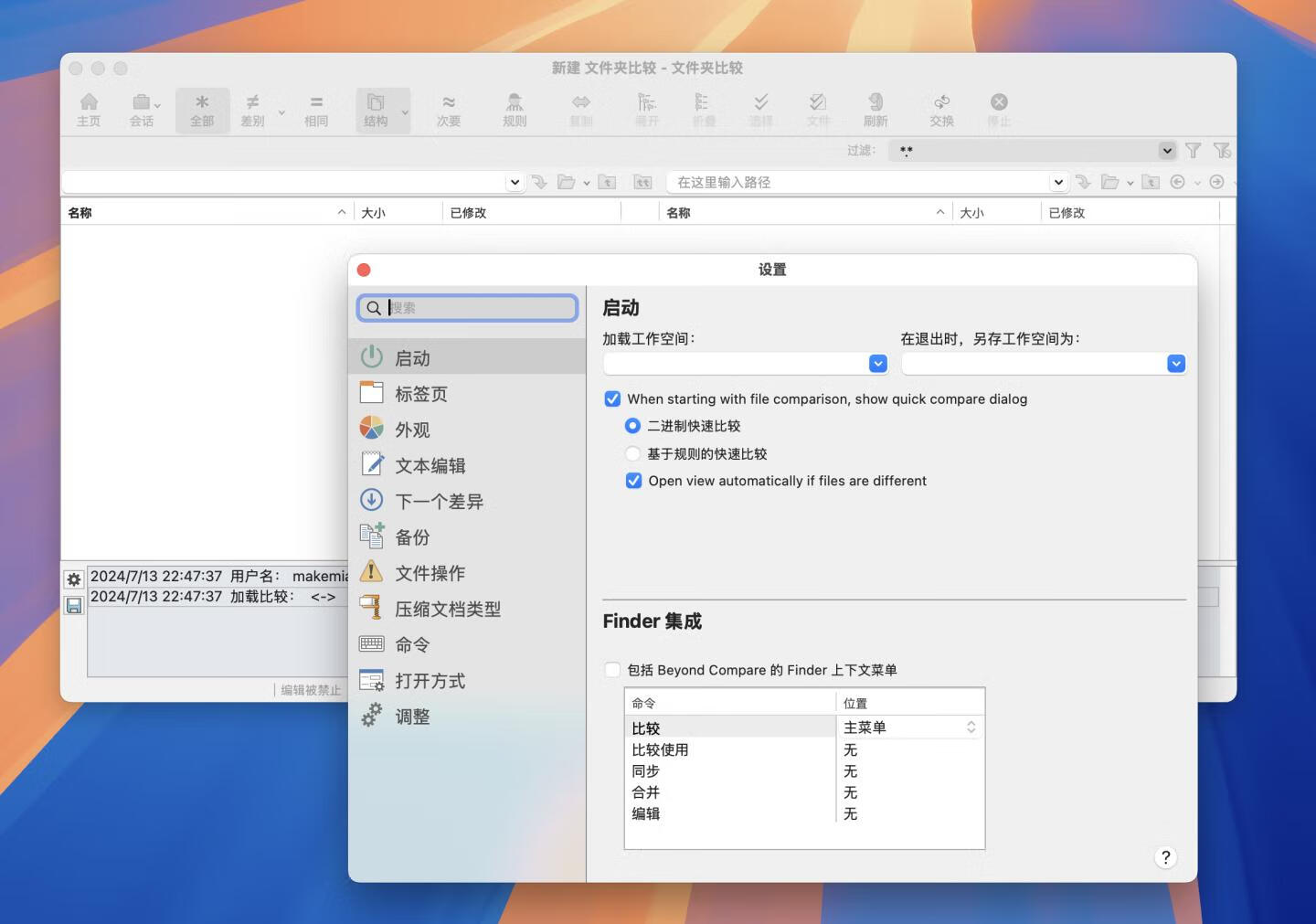The width and height of the screenshot is (1316, 924).
Task: Open the 会话 sessions toolbar icon
Action: click(x=142, y=110)
